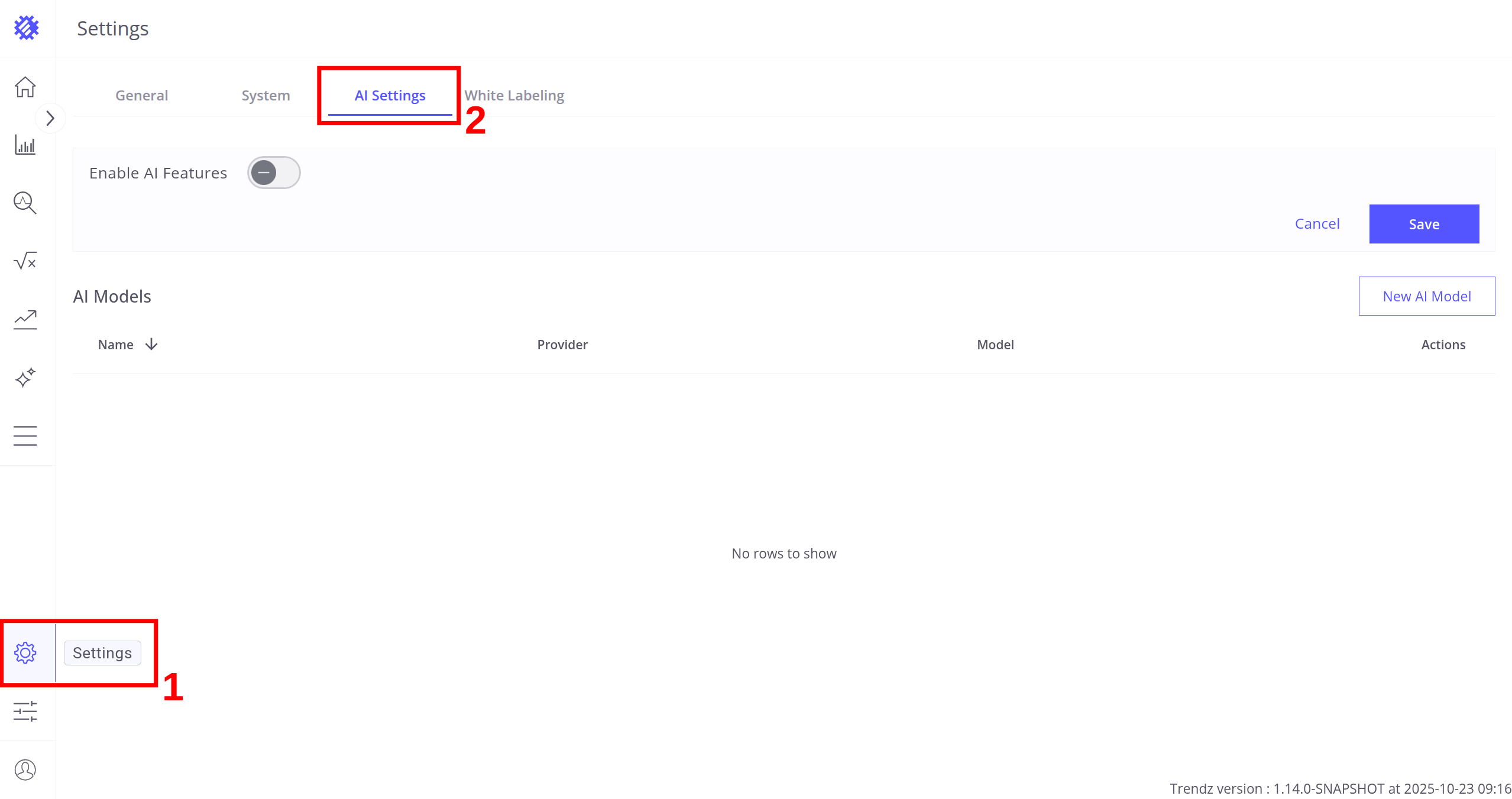The height and width of the screenshot is (799, 1512).
Task: Open the sliders configuration icon
Action: click(25, 711)
